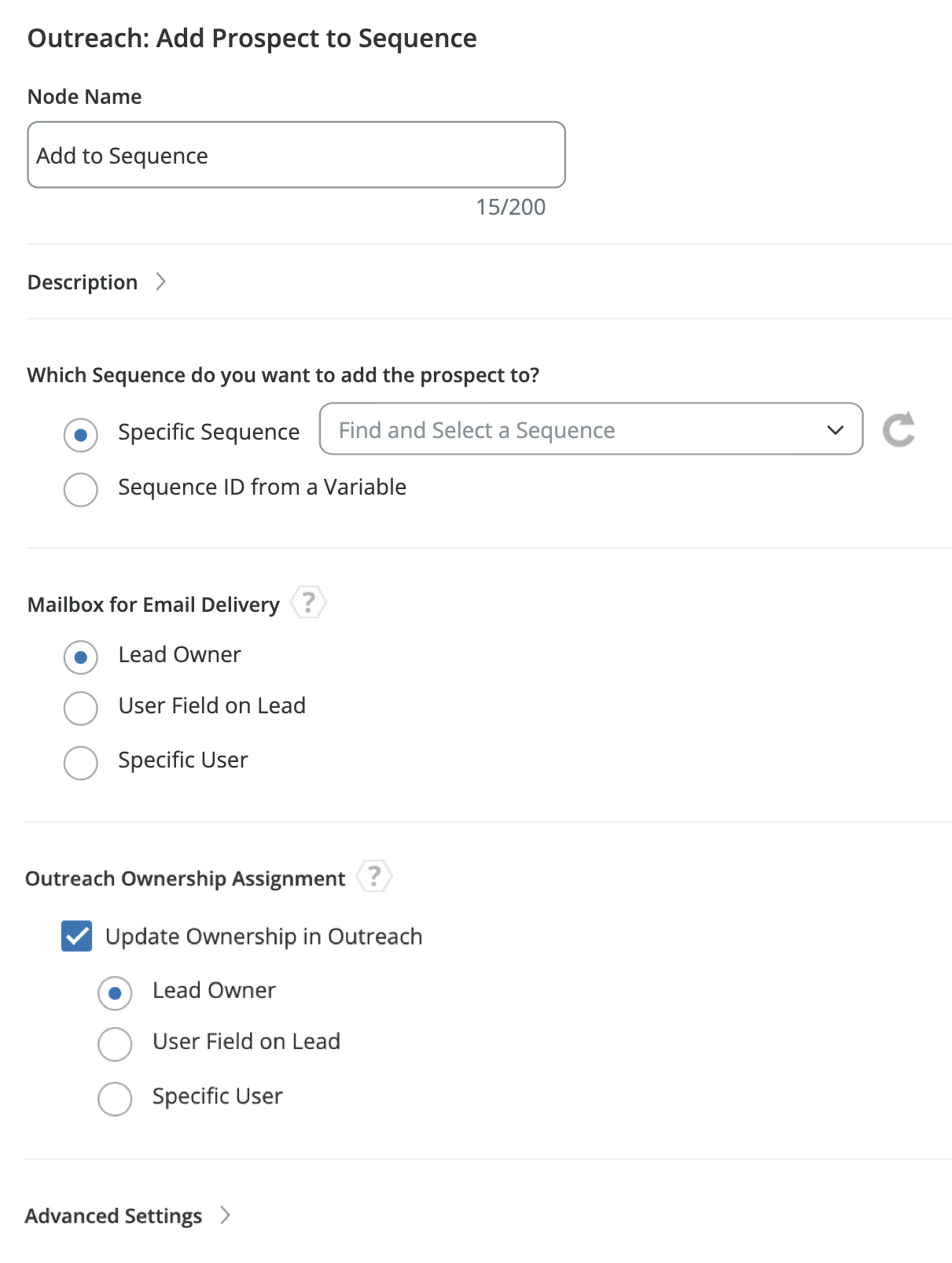
Task: Click the Advanced Settings chevron arrow
Action: (x=226, y=1215)
